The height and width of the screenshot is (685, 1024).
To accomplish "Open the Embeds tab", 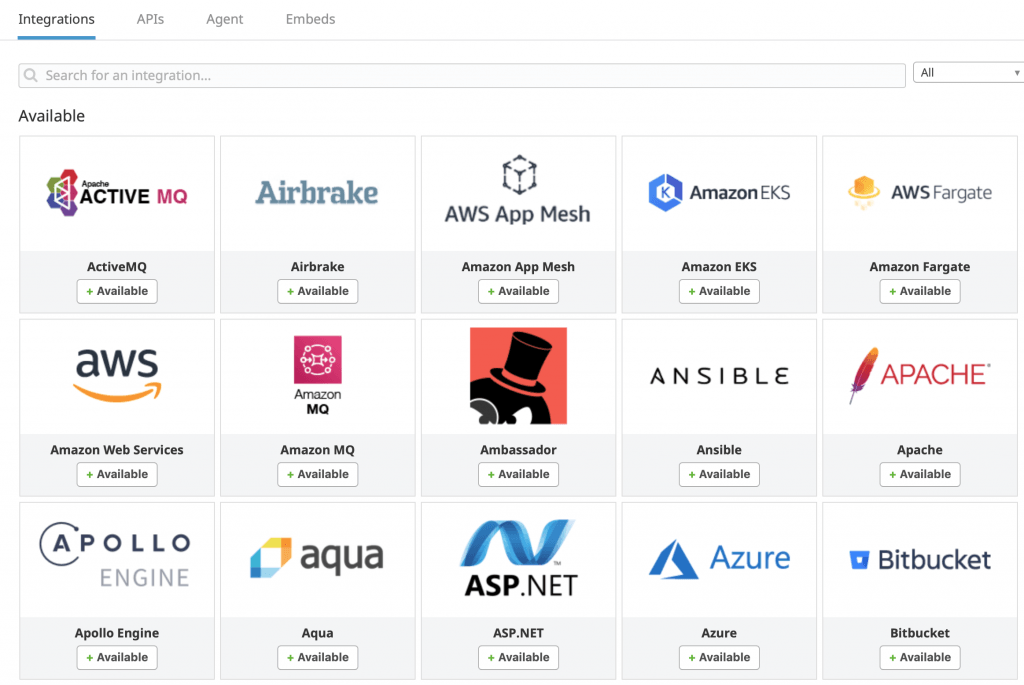I will (x=310, y=19).
